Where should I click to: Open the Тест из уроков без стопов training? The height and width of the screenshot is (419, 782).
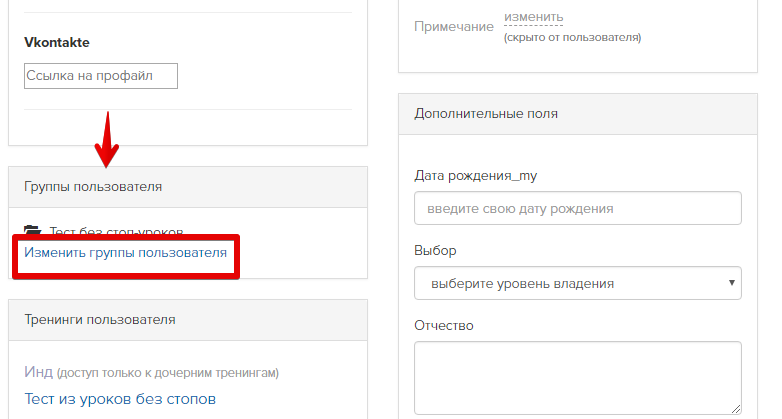tap(120, 399)
